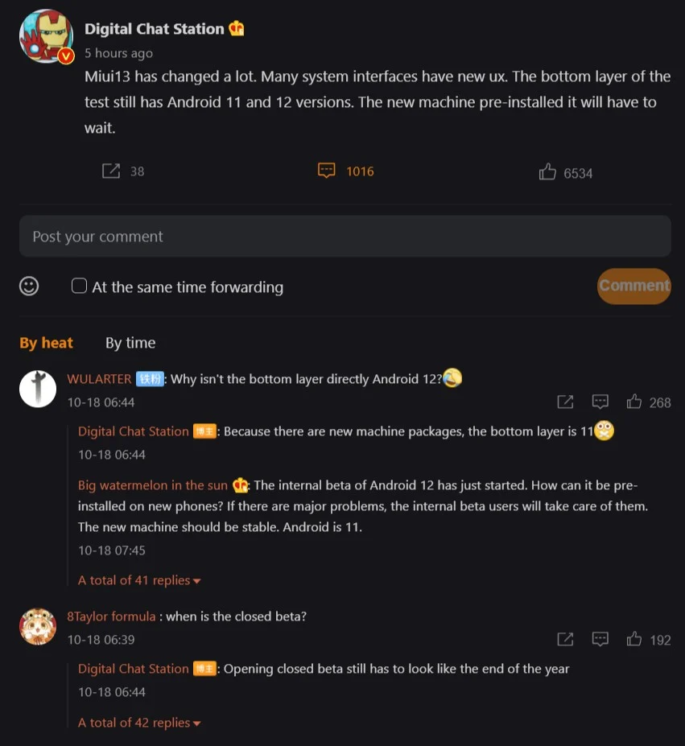685x746 pixels.
Task: Expand "A total of 41 replies"
Action: coord(139,580)
